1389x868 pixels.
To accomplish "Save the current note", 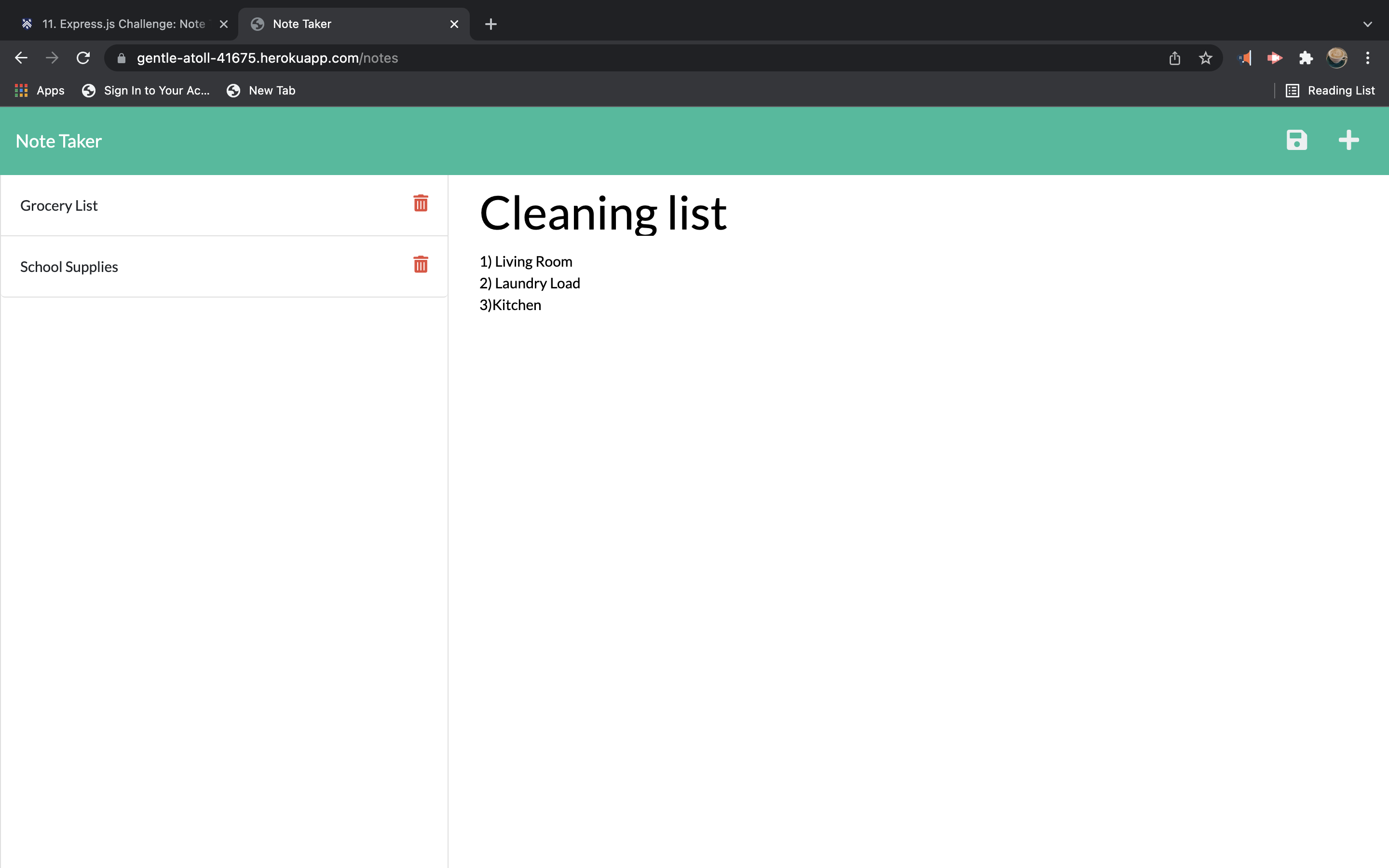I will (x=1296, y=140).
